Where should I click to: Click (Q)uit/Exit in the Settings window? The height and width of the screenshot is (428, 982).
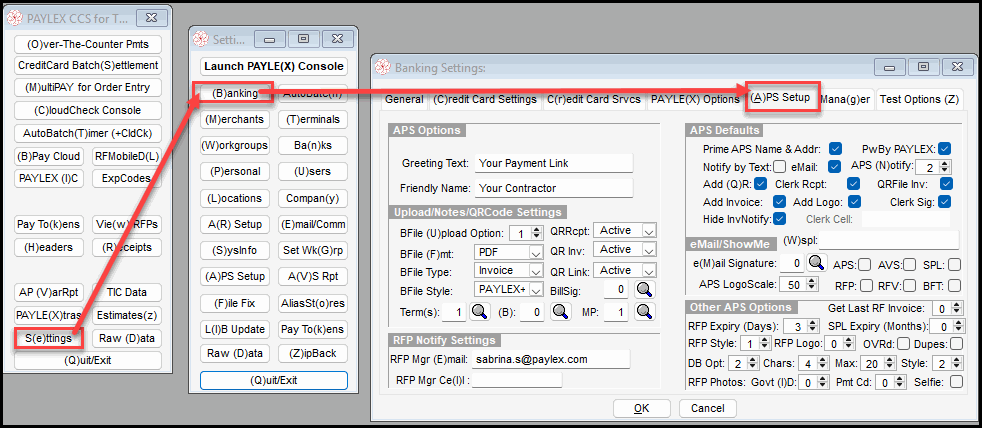[274, 380]
